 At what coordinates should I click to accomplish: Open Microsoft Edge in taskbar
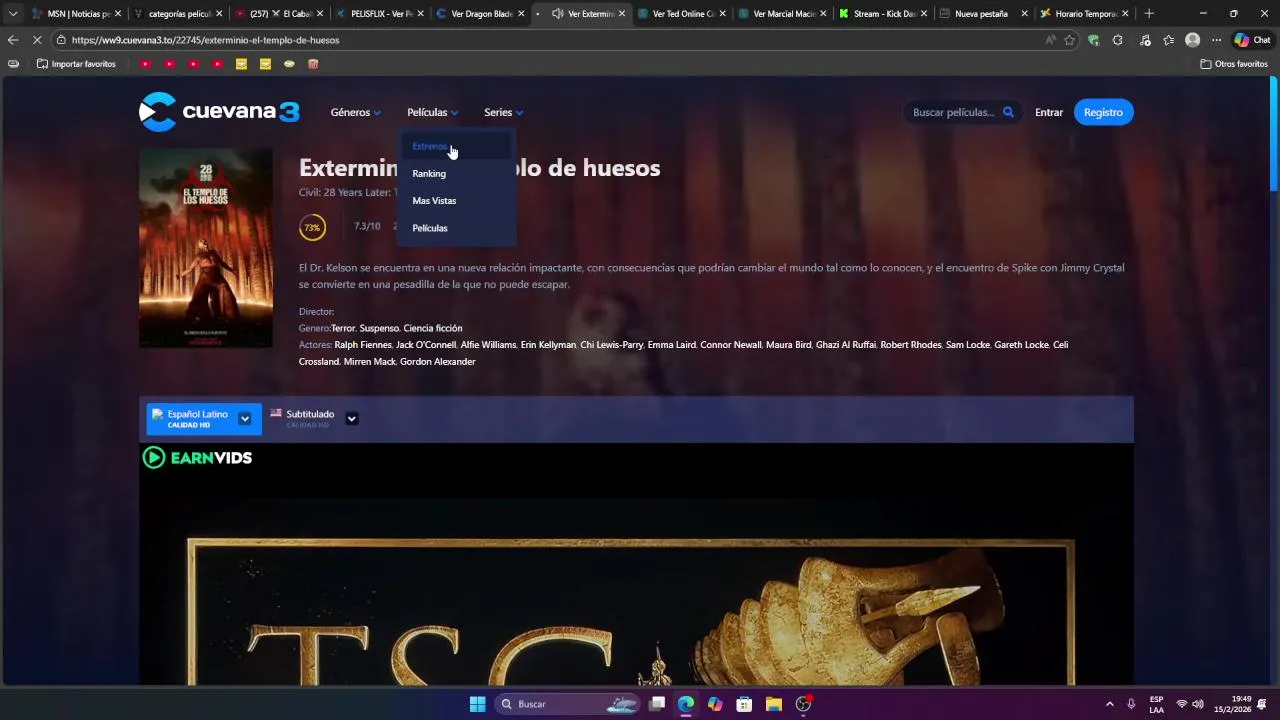point(686,704)
